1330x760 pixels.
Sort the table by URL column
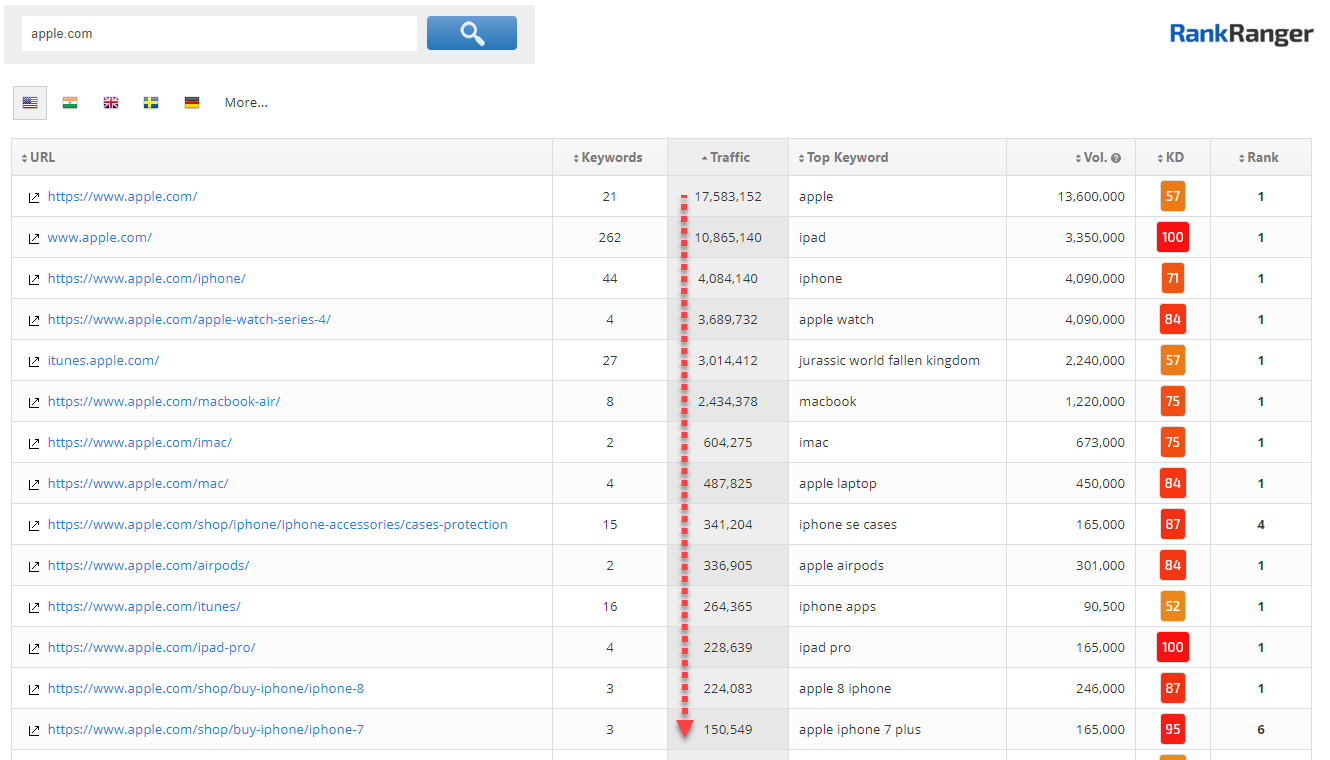38,157
